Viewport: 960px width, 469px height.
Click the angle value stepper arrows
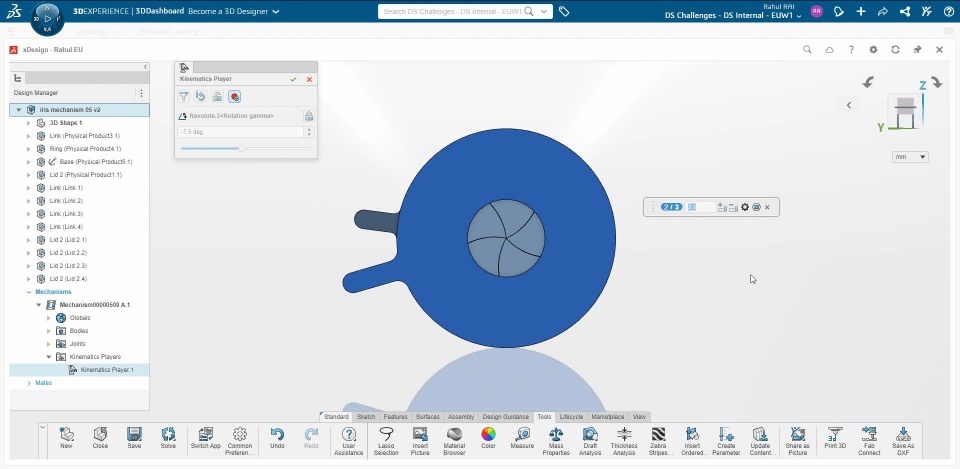[x=309, y=132]
